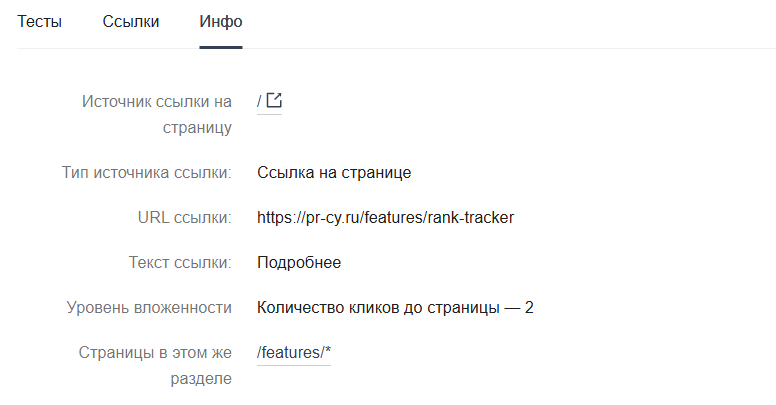Screen dimensions: 776x405
Task: Click the Страницы в этом же разделе label
Action: [x=155, y=365]
